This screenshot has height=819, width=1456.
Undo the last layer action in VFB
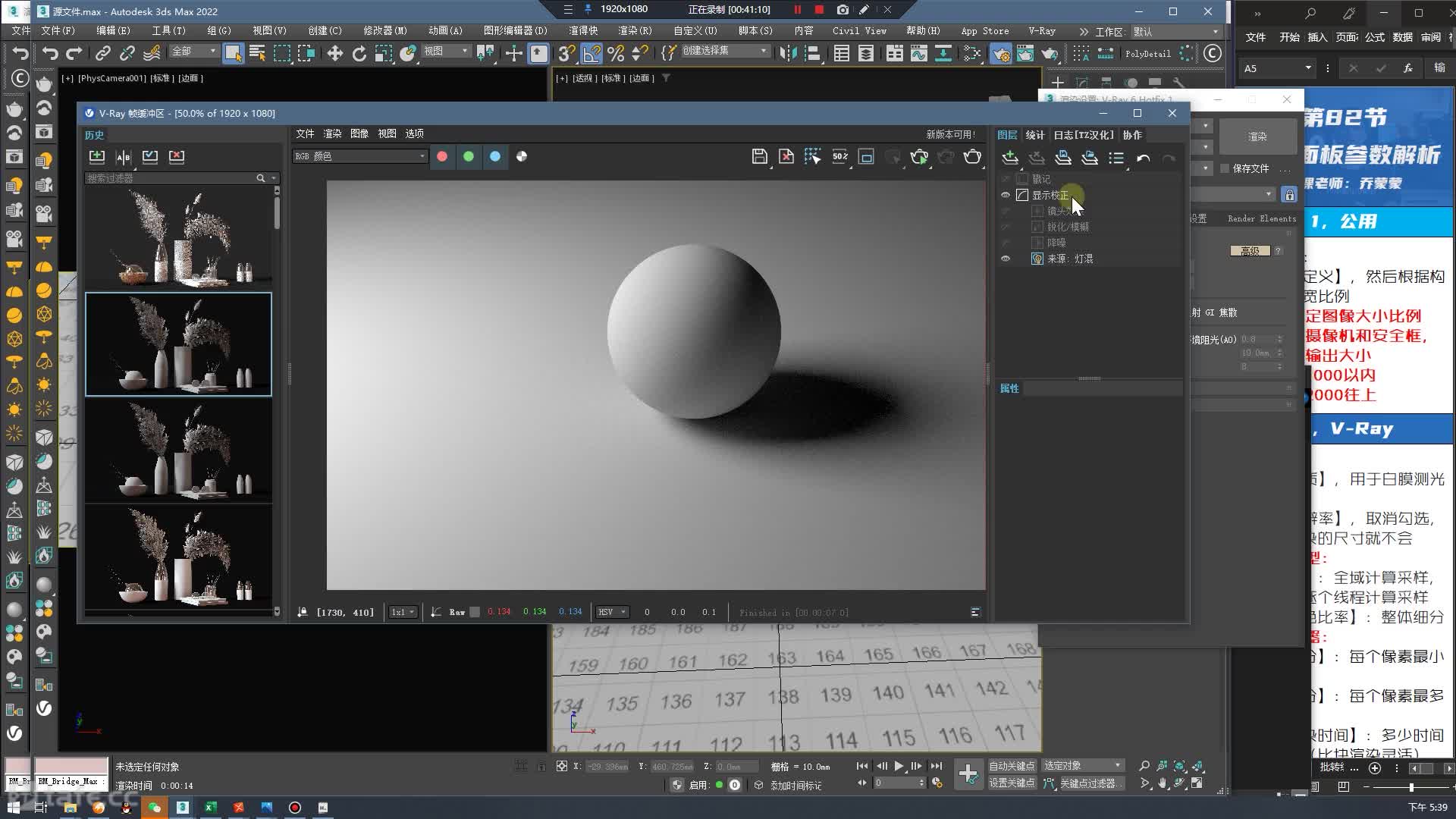tap(1143, 157)
